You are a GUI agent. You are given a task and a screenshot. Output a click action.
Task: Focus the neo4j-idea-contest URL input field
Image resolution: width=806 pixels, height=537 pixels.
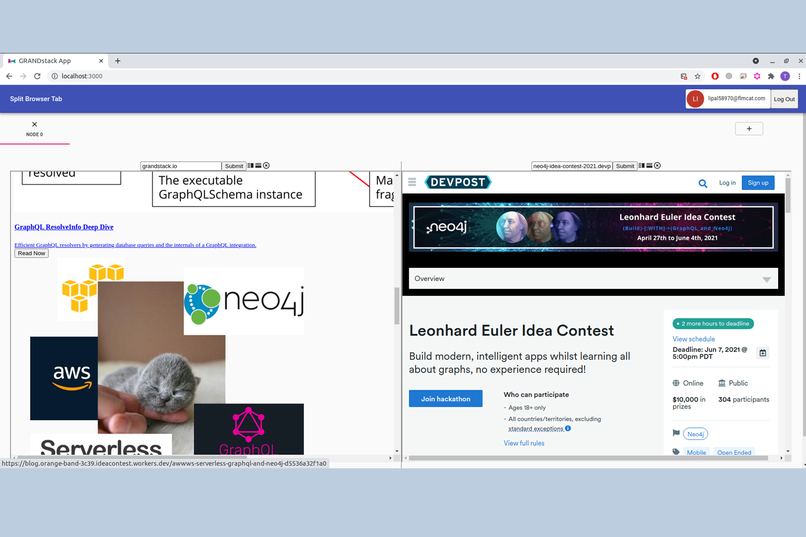coord(572,166)
